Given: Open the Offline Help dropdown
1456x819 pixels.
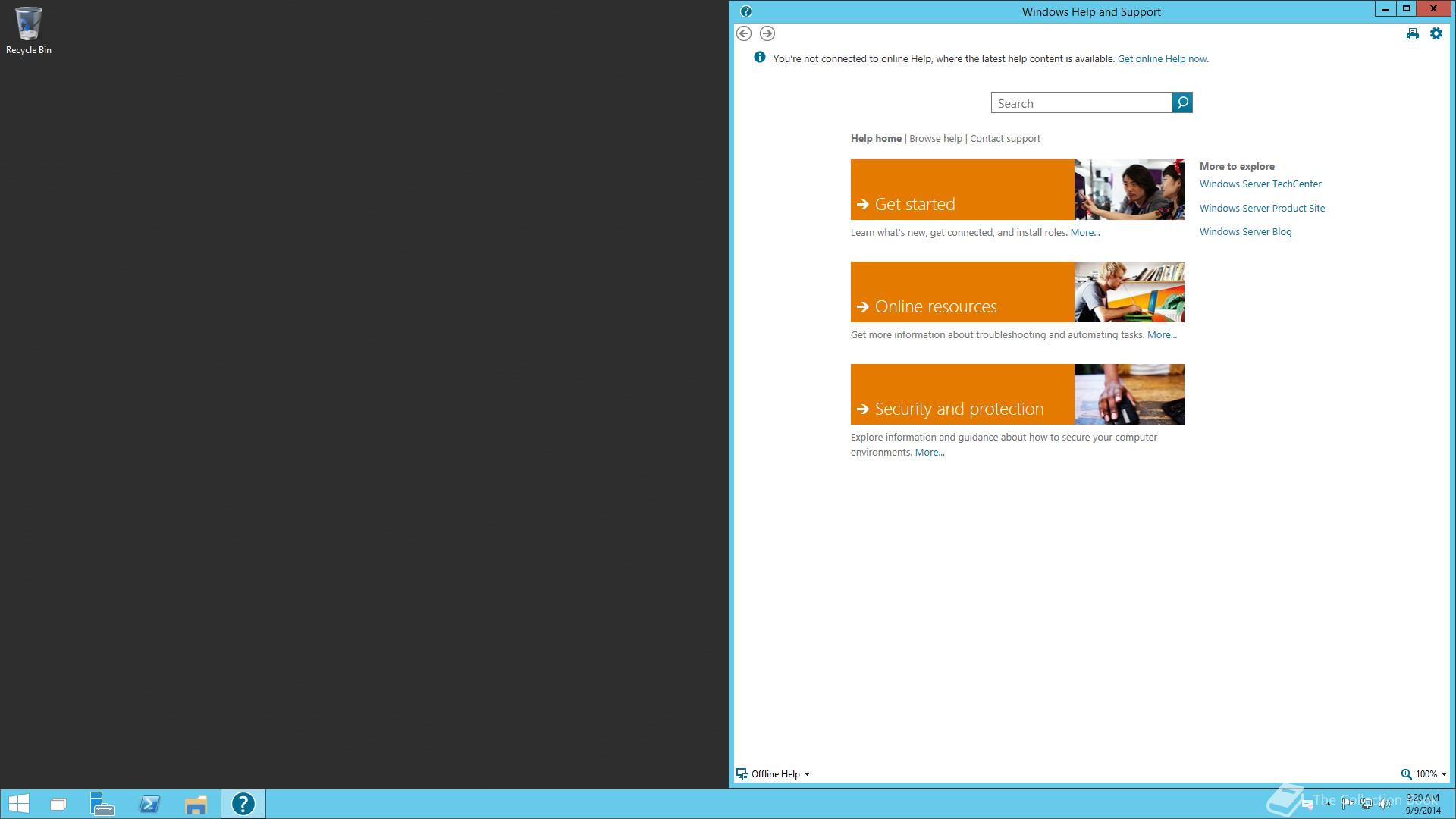Looking at the screenshot, I should click(x=773, y=774).
